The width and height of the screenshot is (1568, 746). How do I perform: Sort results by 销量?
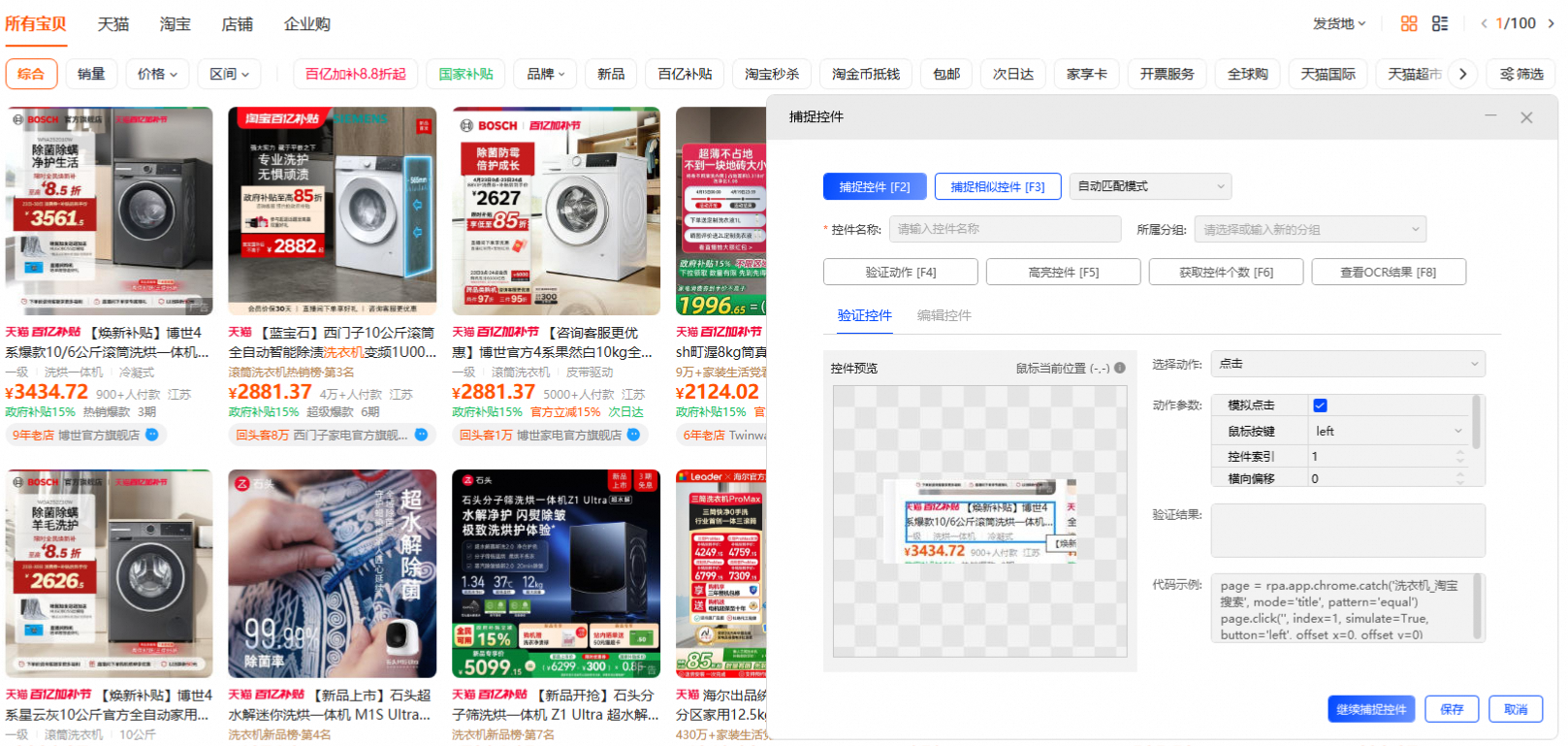91,74
